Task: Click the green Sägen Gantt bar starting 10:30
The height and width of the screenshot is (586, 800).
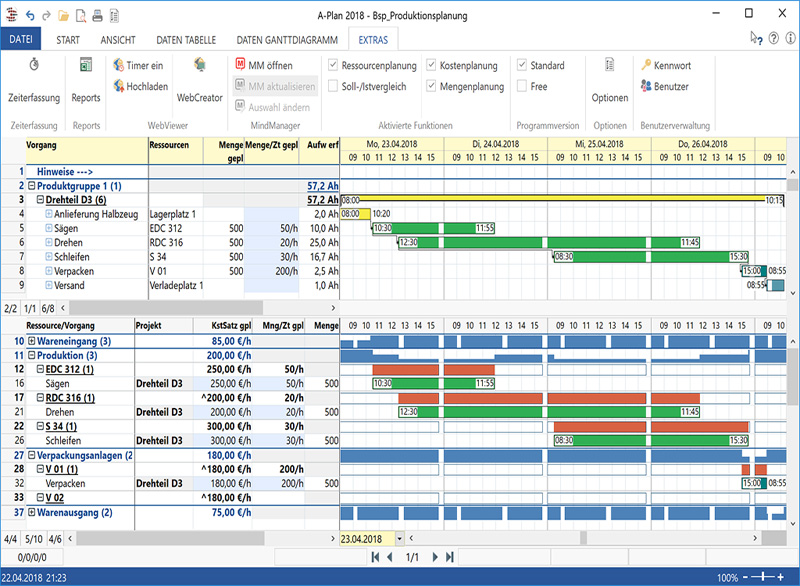Action: click(433, 228)
